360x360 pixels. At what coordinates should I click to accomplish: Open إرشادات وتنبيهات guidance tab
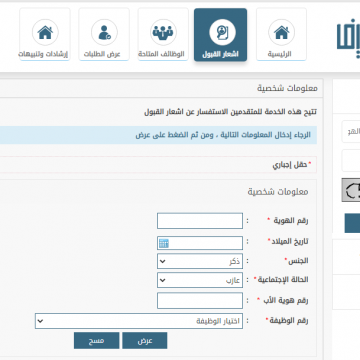pyautogui.click(x=45, y=35)
